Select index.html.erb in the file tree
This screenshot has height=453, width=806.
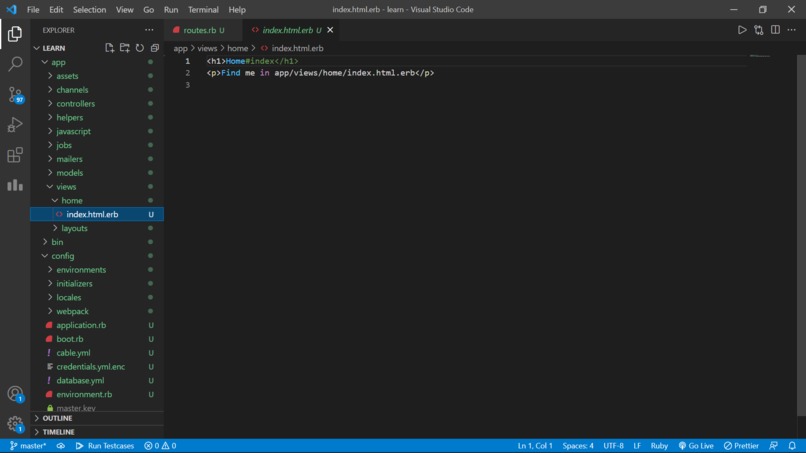(x=97, y=214)
